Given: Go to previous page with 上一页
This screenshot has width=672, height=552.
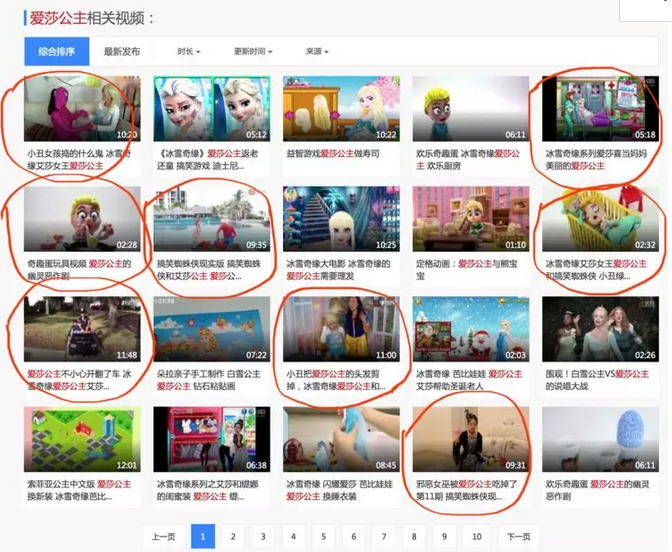Looking at the screenshot, I should point(163,537).
